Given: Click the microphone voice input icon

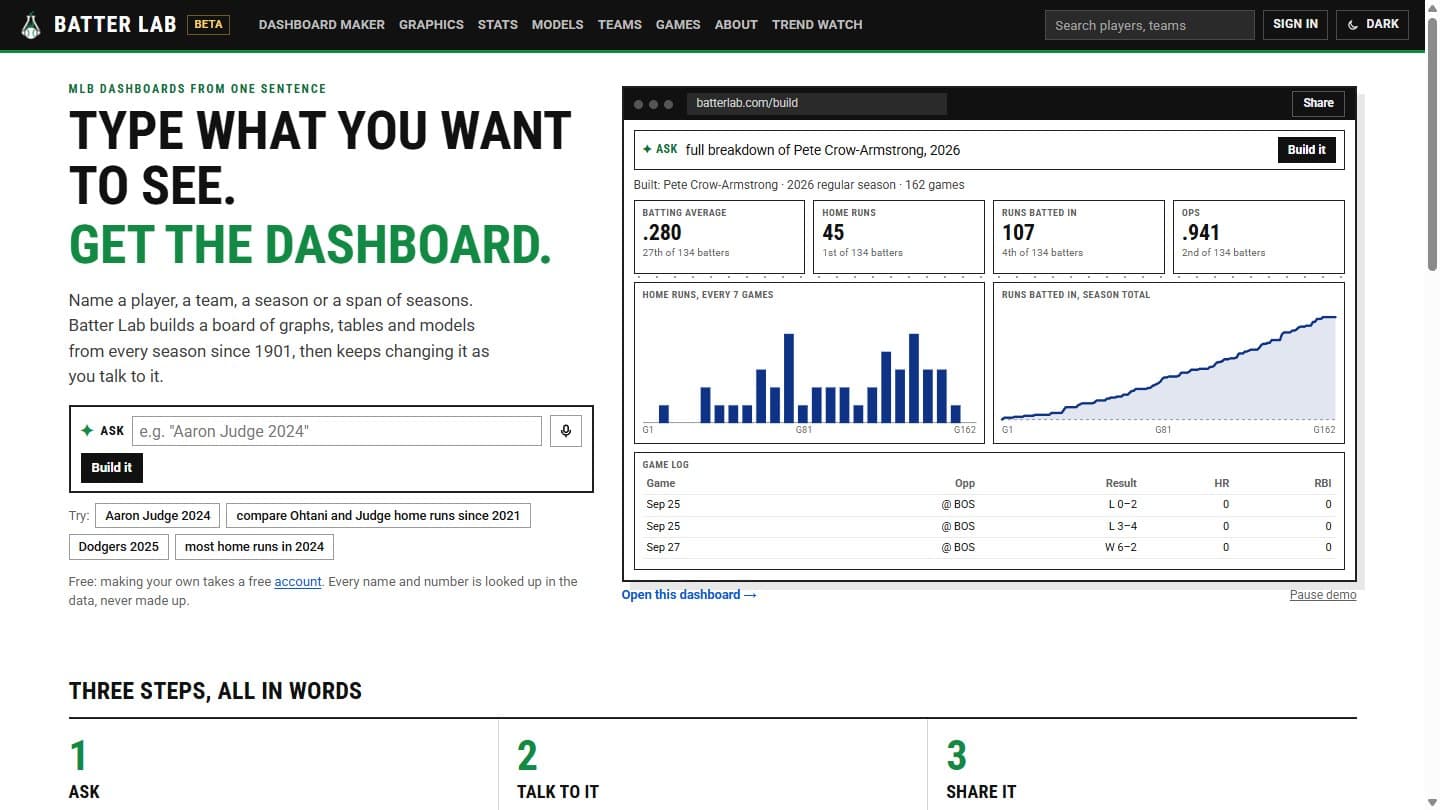Looking at the screenshot, I should click(x=566, y=431).
